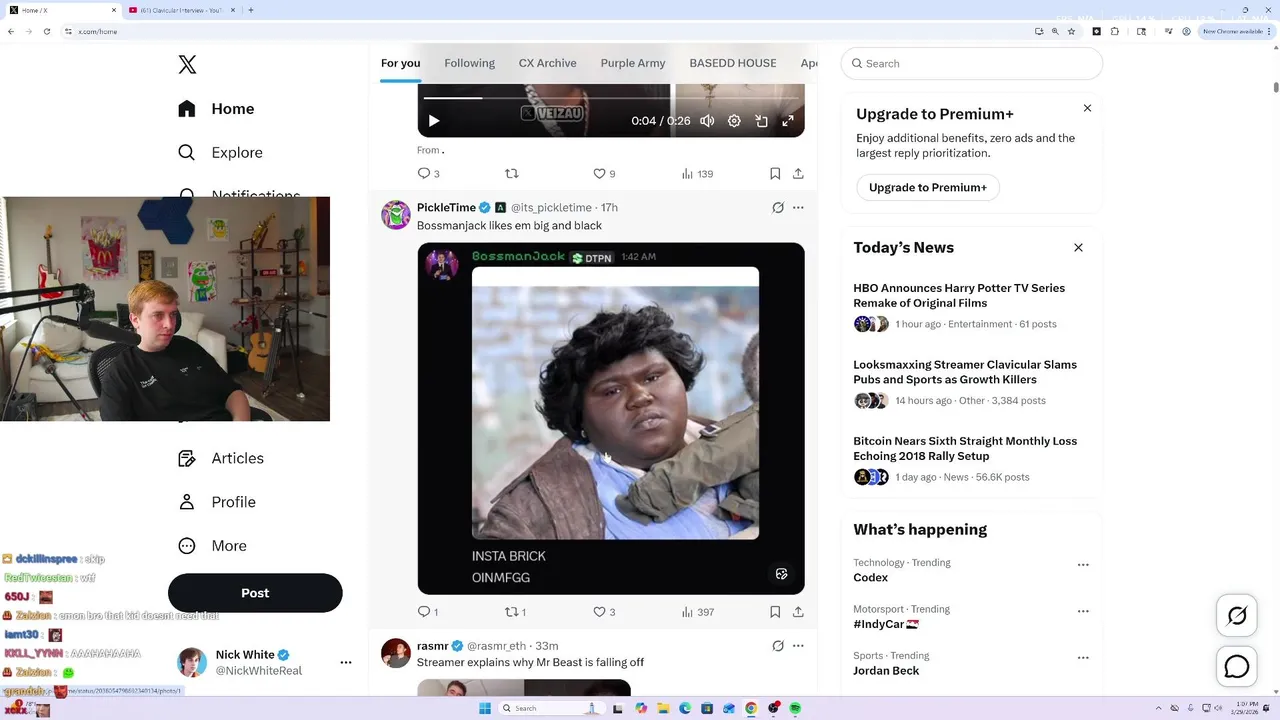Viewport: 1280px width, 720px height.
Task: Open options for #IndyCar trend
Action: (1083, 611)
